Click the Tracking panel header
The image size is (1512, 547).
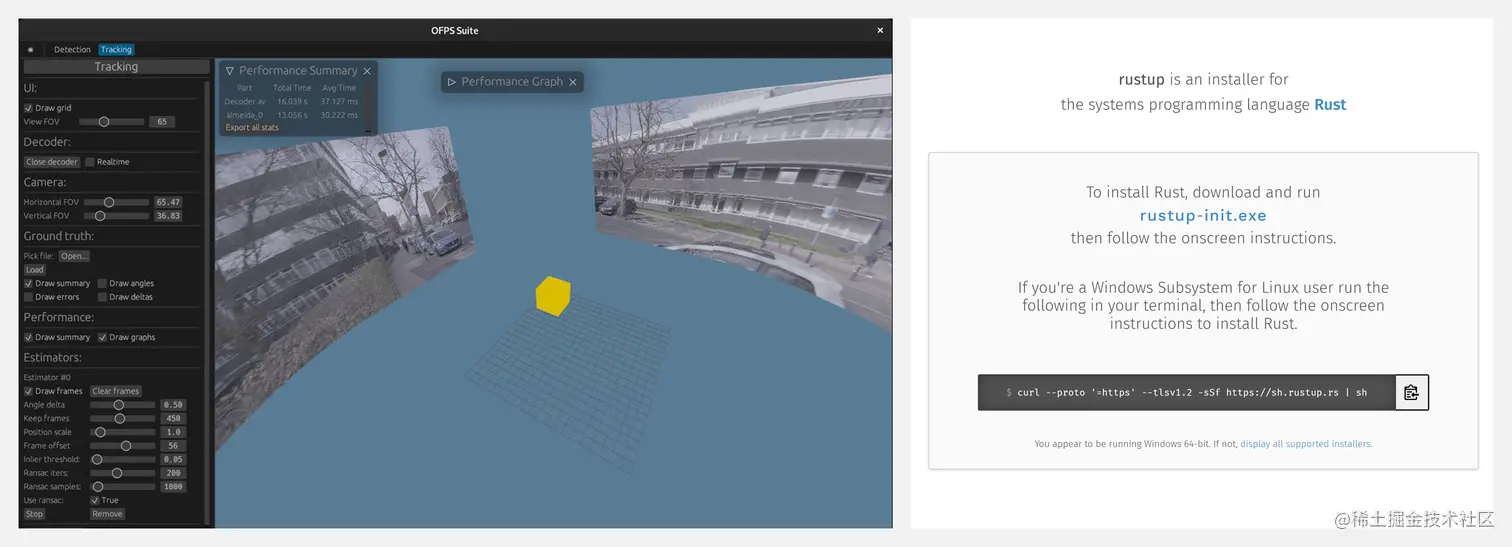tap(116, 67)
